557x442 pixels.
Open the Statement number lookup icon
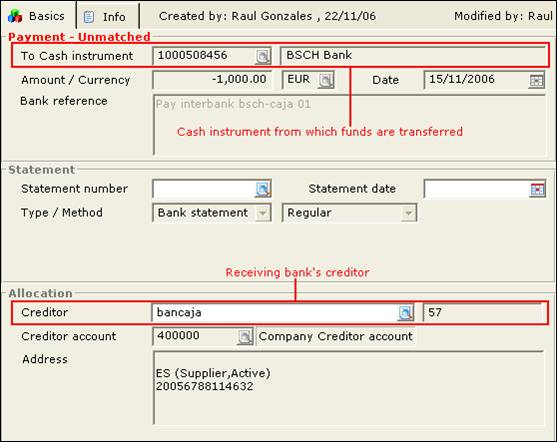[x=263, y=189]
